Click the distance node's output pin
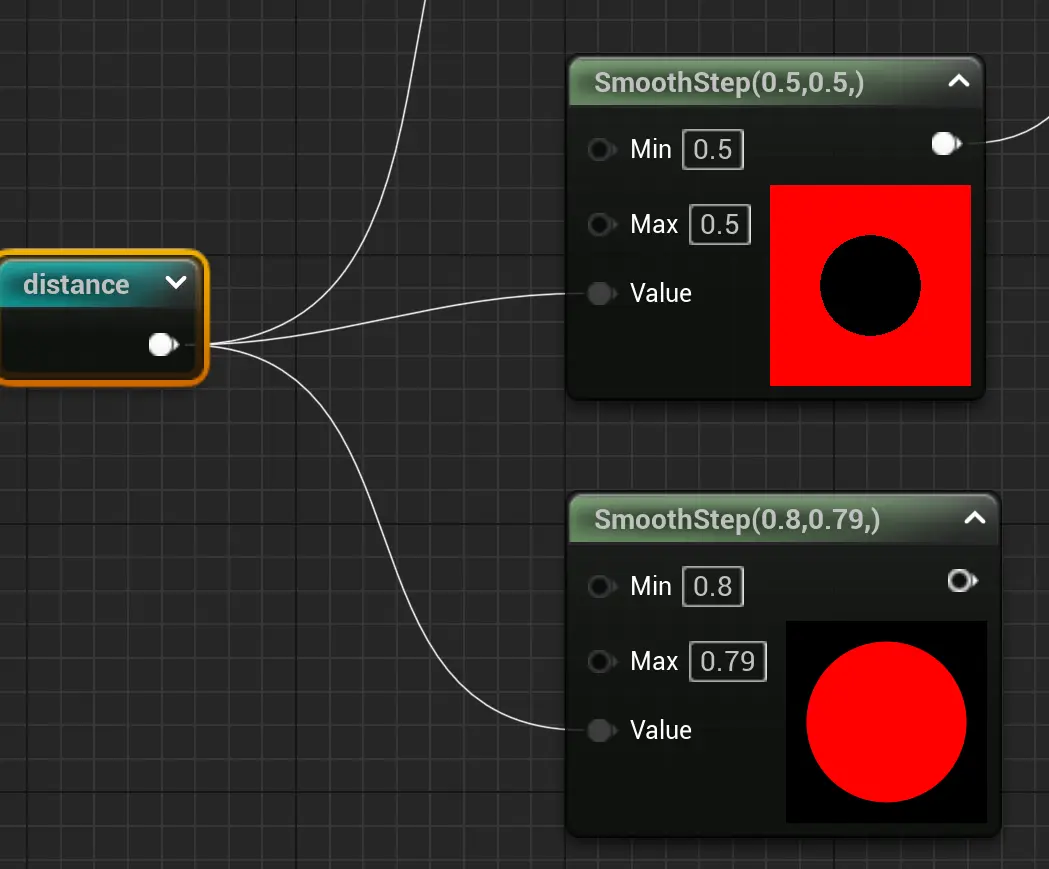 (x=162, y=345)
